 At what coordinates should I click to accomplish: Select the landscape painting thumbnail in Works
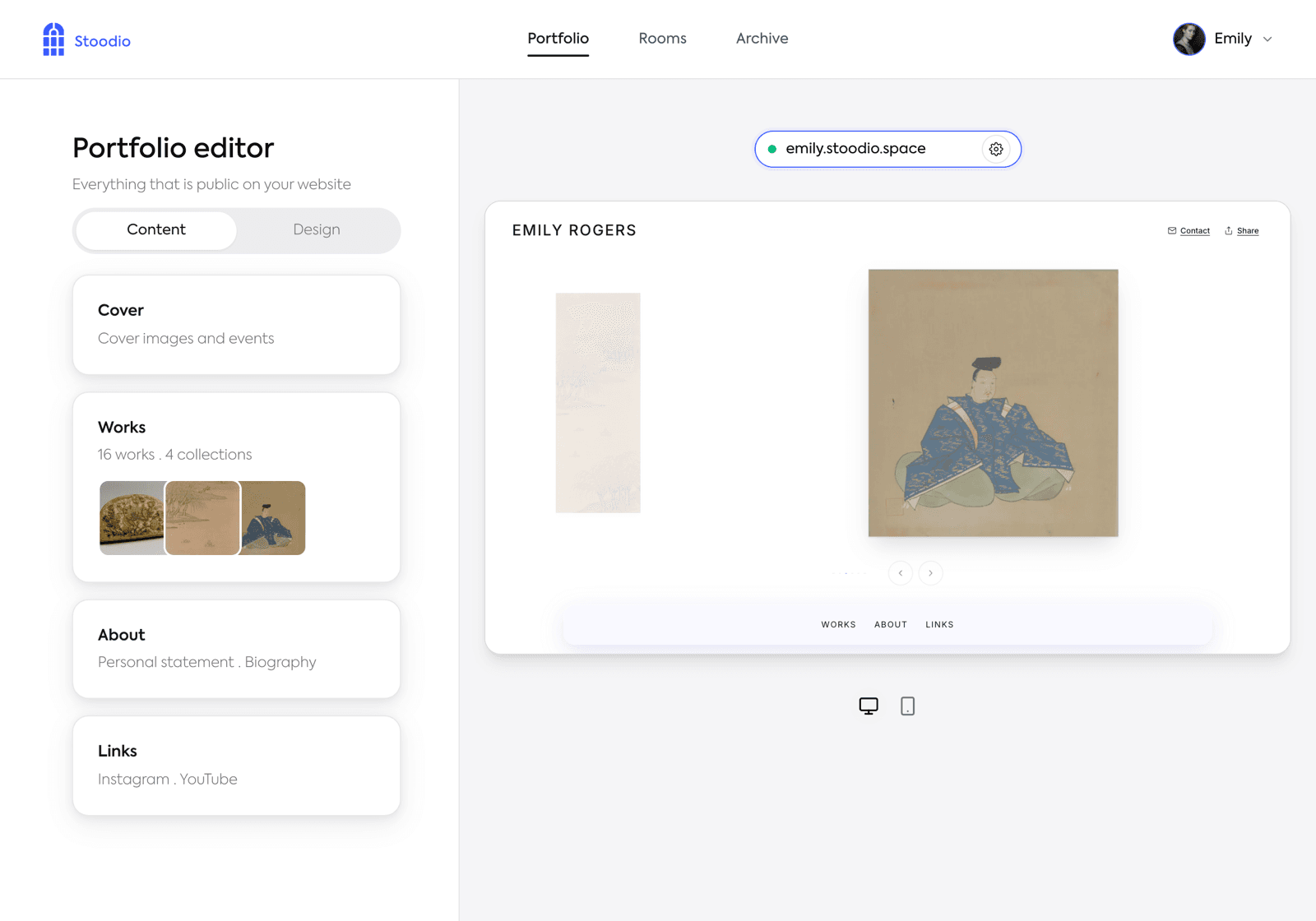click(x=202, y=518)
